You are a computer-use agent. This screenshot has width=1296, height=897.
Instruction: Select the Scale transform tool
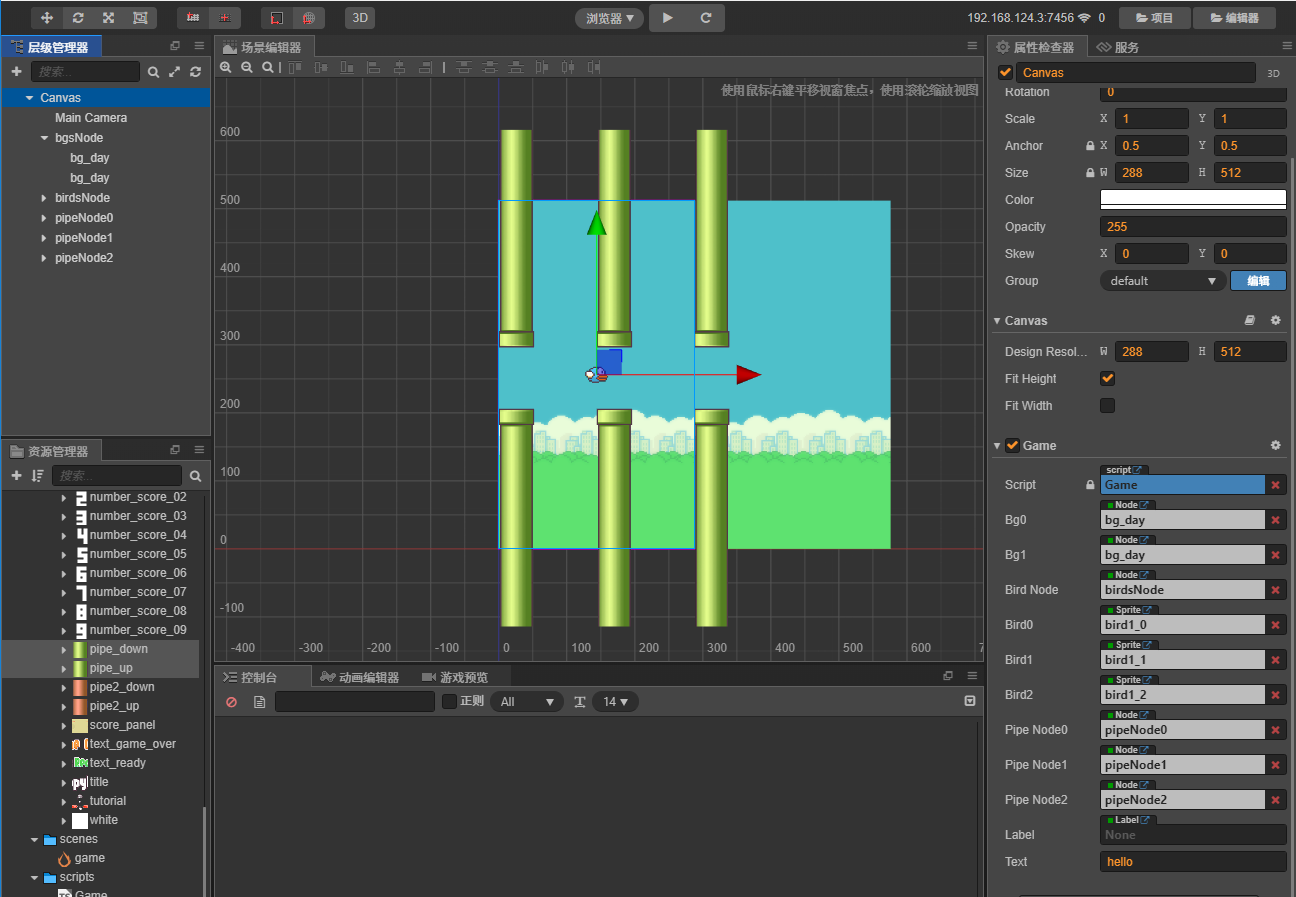(x=108, y=18)
